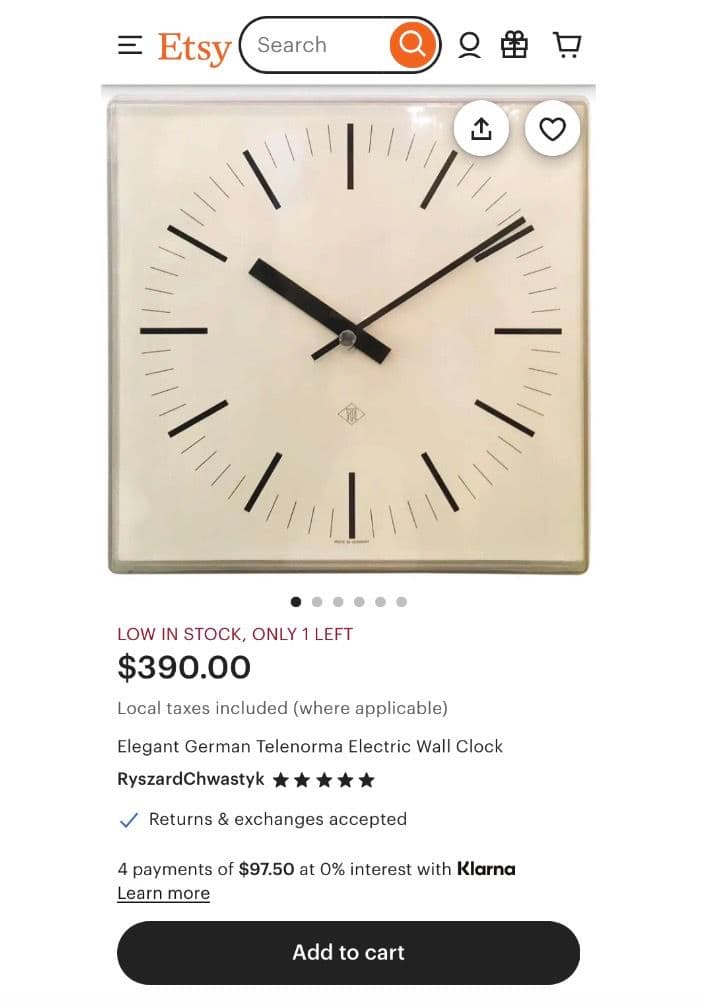Favorite the listing with heart icon

point(552,129)
